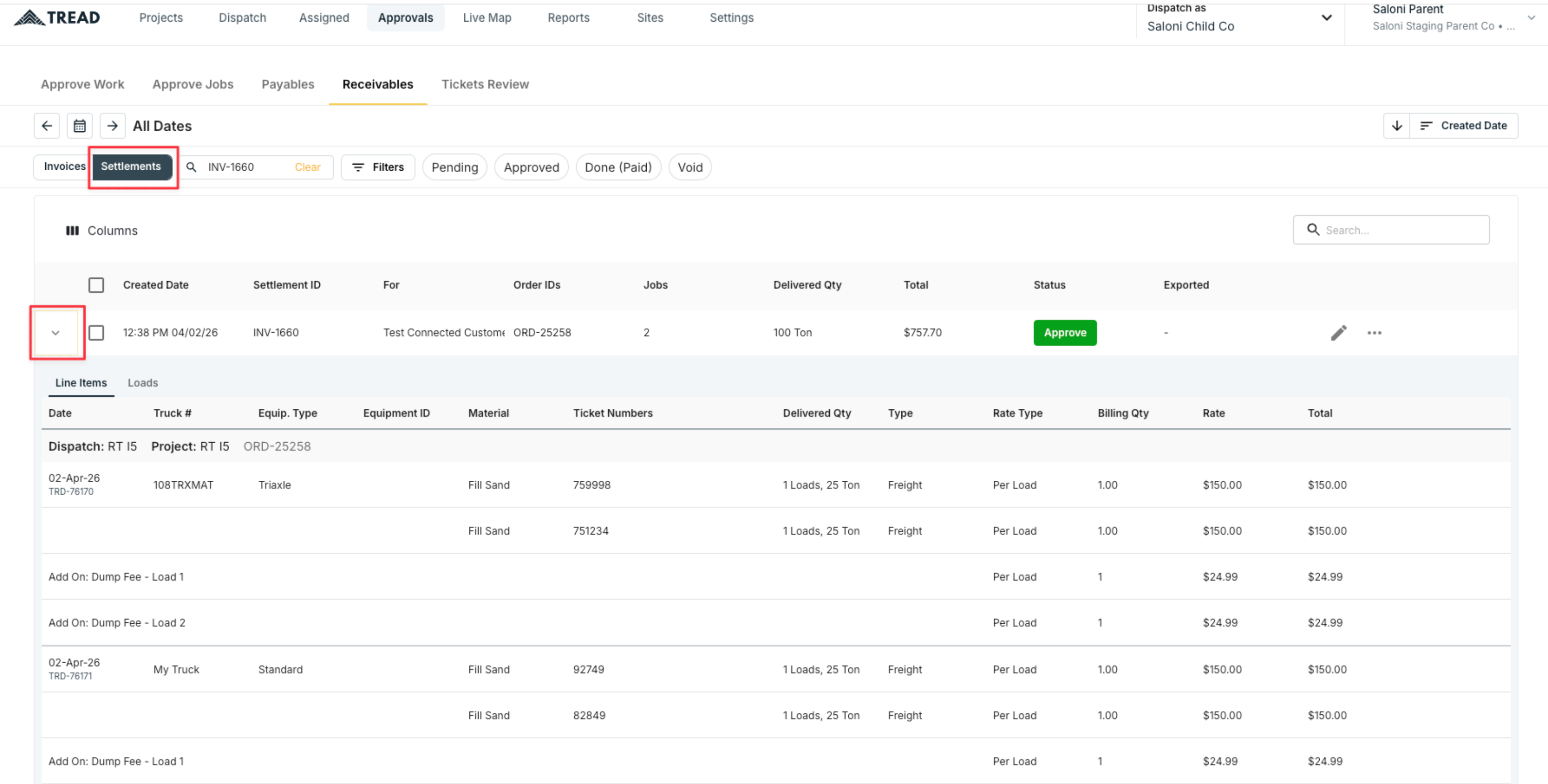
Task: Open the Created Date sort dropdown
Action: point(1464,125)
